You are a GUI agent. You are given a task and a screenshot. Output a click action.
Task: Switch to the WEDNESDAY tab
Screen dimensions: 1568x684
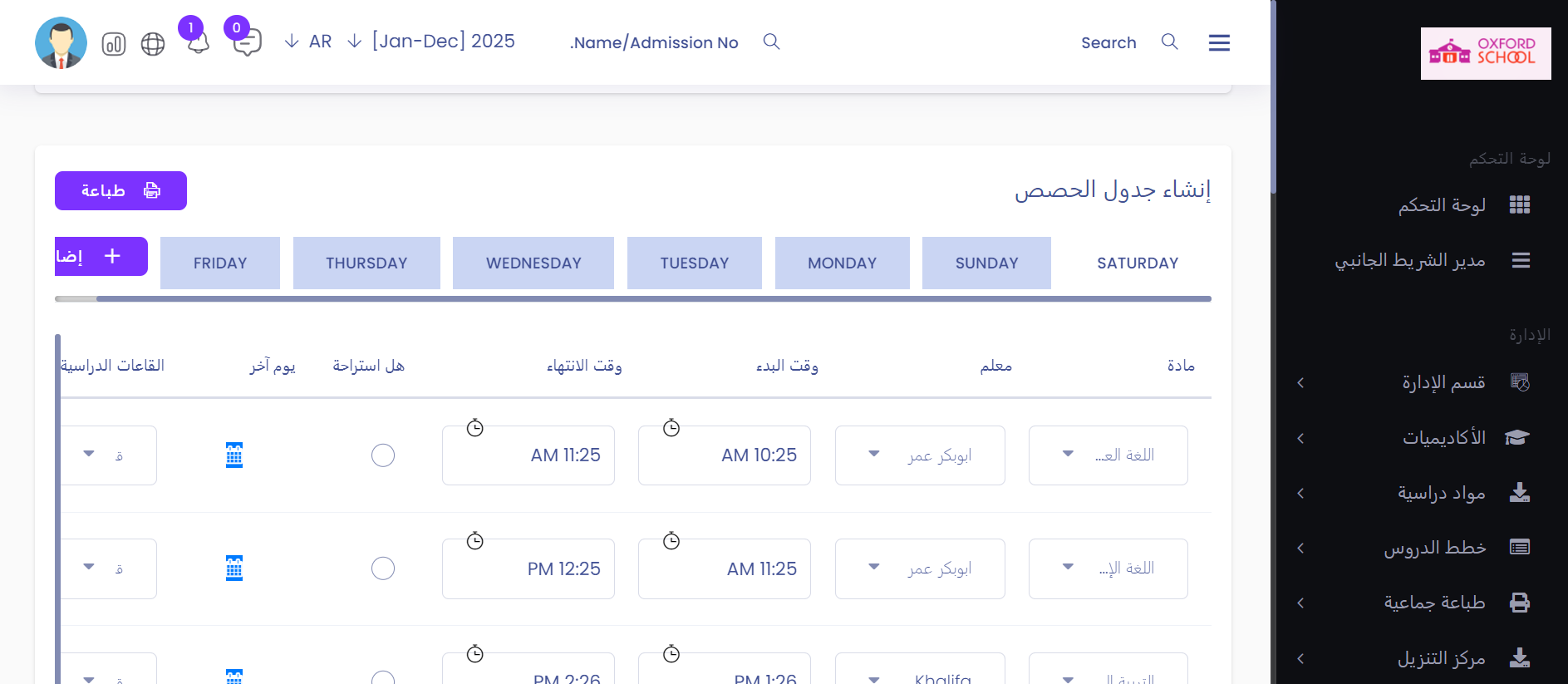coord(533,263)
